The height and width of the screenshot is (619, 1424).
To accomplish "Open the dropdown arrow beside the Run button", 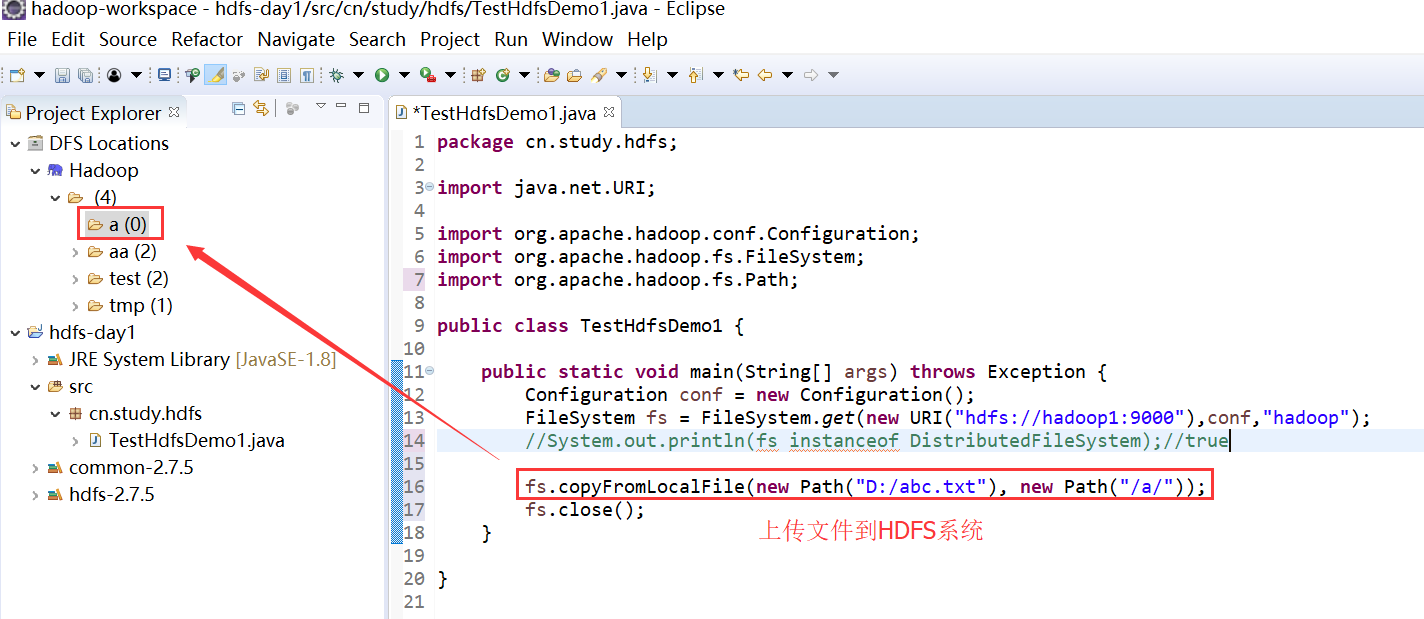I will point(405,74).
